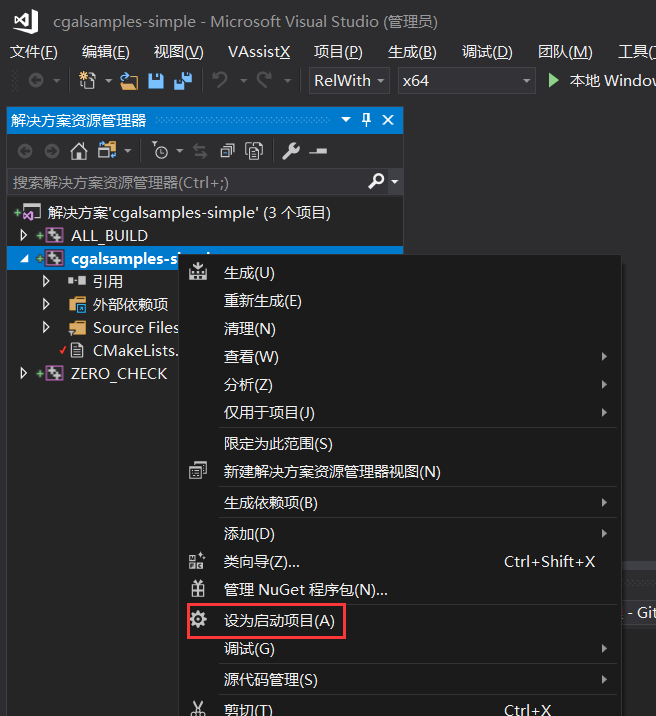656x716 pixels.
Task: Open the 分析(Z) submenu
Action: tap(399, 384)
